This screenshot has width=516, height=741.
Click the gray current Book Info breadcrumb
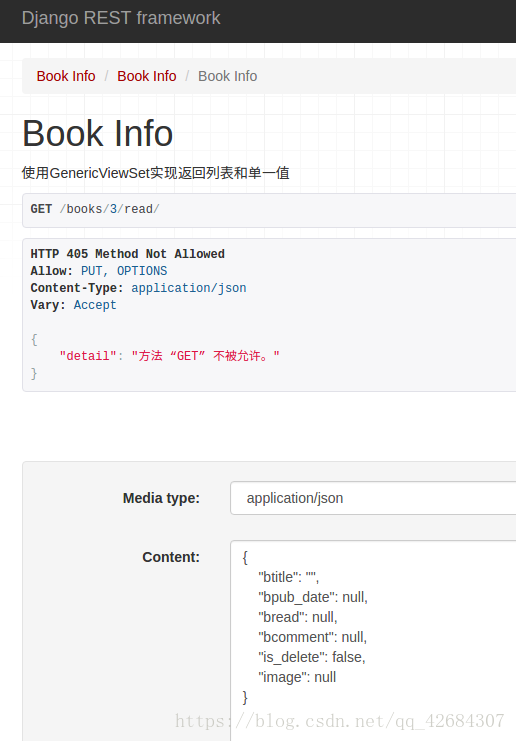coord(227,76)
